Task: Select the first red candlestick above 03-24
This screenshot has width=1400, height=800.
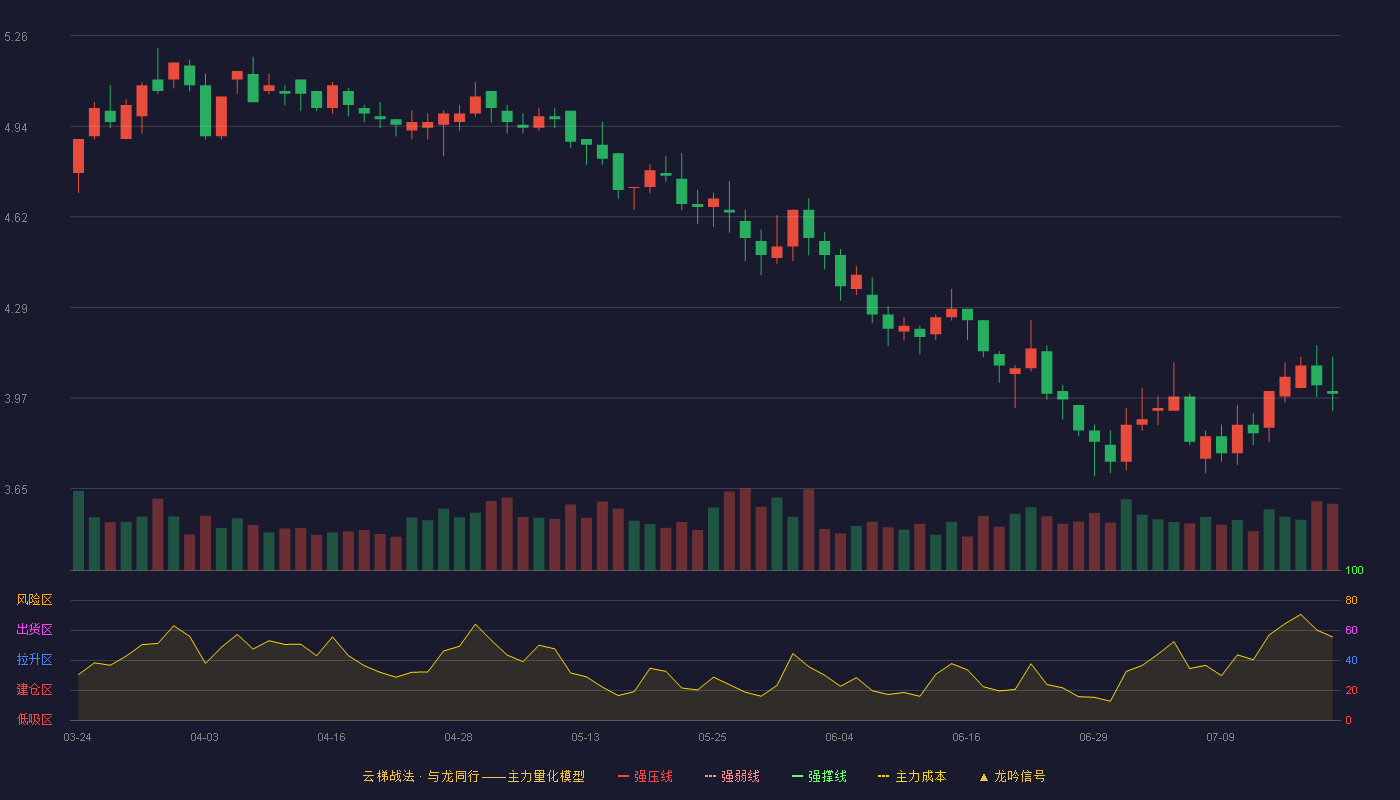Action: tap(78, 156)
